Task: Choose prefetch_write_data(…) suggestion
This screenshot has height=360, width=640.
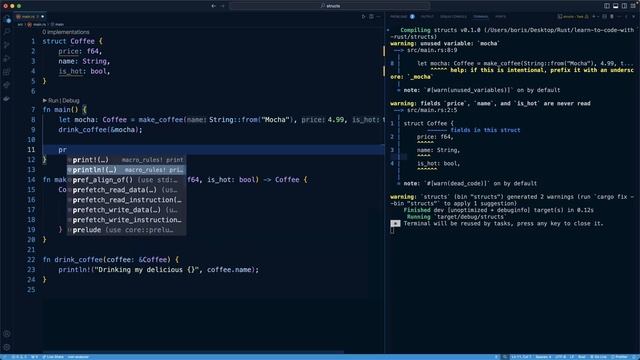Action: click(127, 210)
